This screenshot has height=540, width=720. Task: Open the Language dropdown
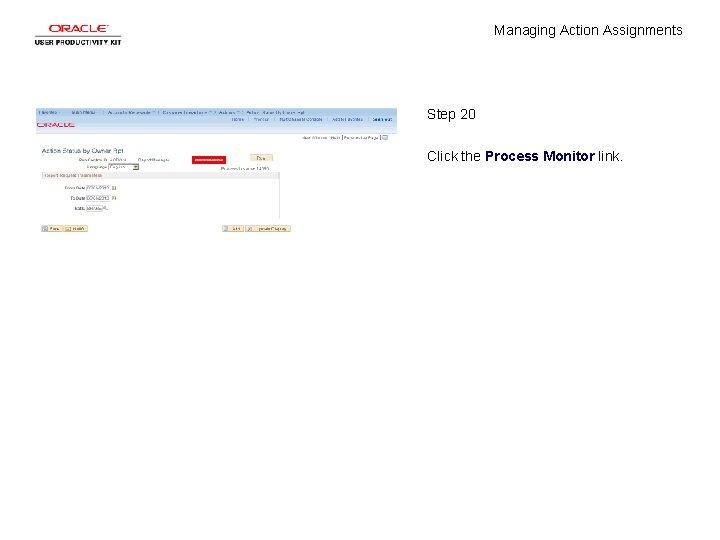[124, 167]
